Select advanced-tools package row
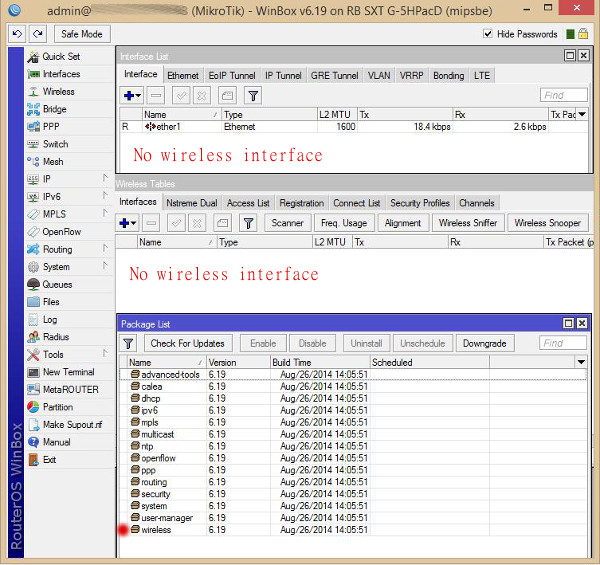This screenshot has height=565, width=600. click(353, 374)
